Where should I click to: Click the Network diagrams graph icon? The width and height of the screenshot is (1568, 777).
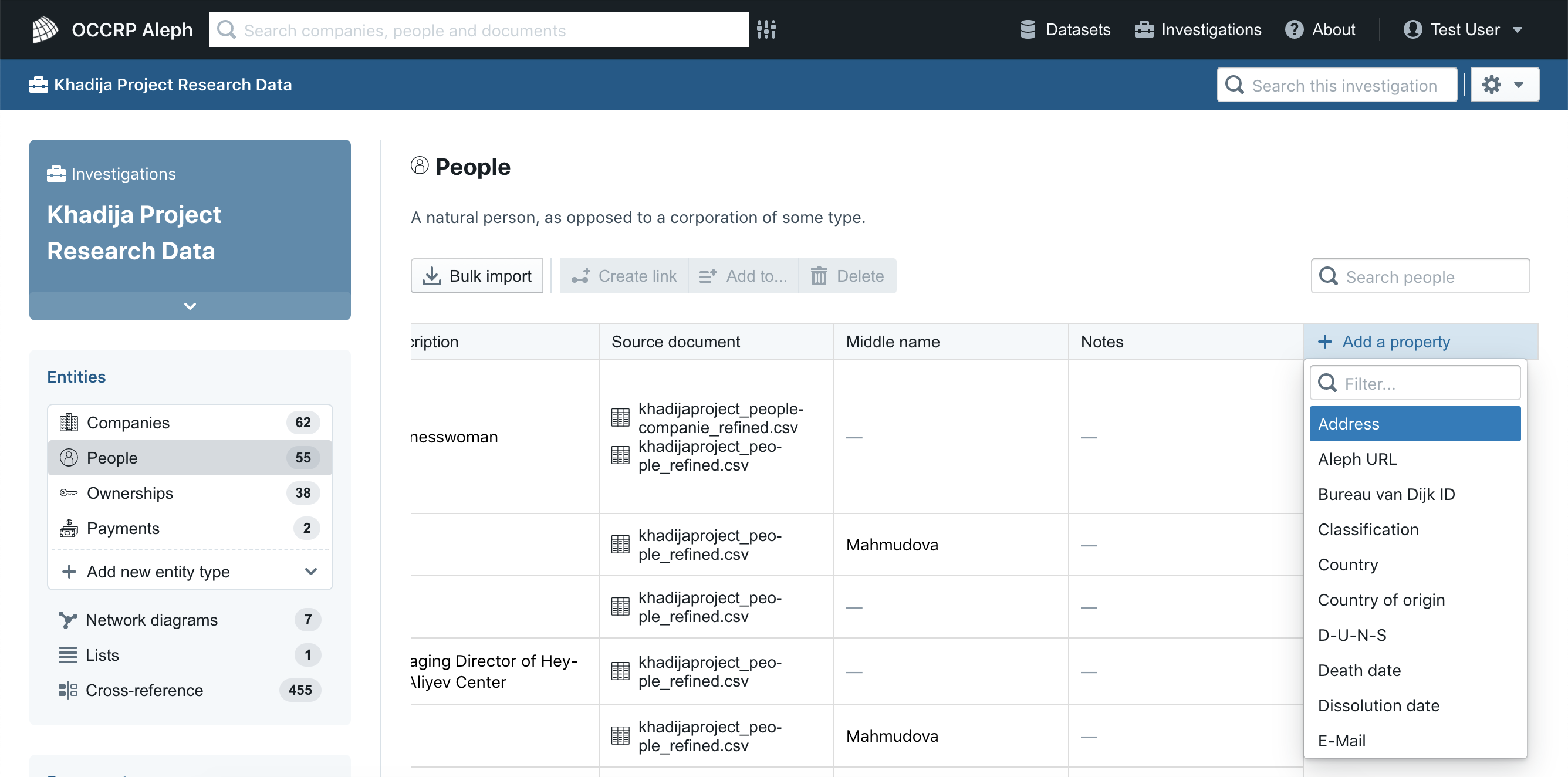pos(67,620)
